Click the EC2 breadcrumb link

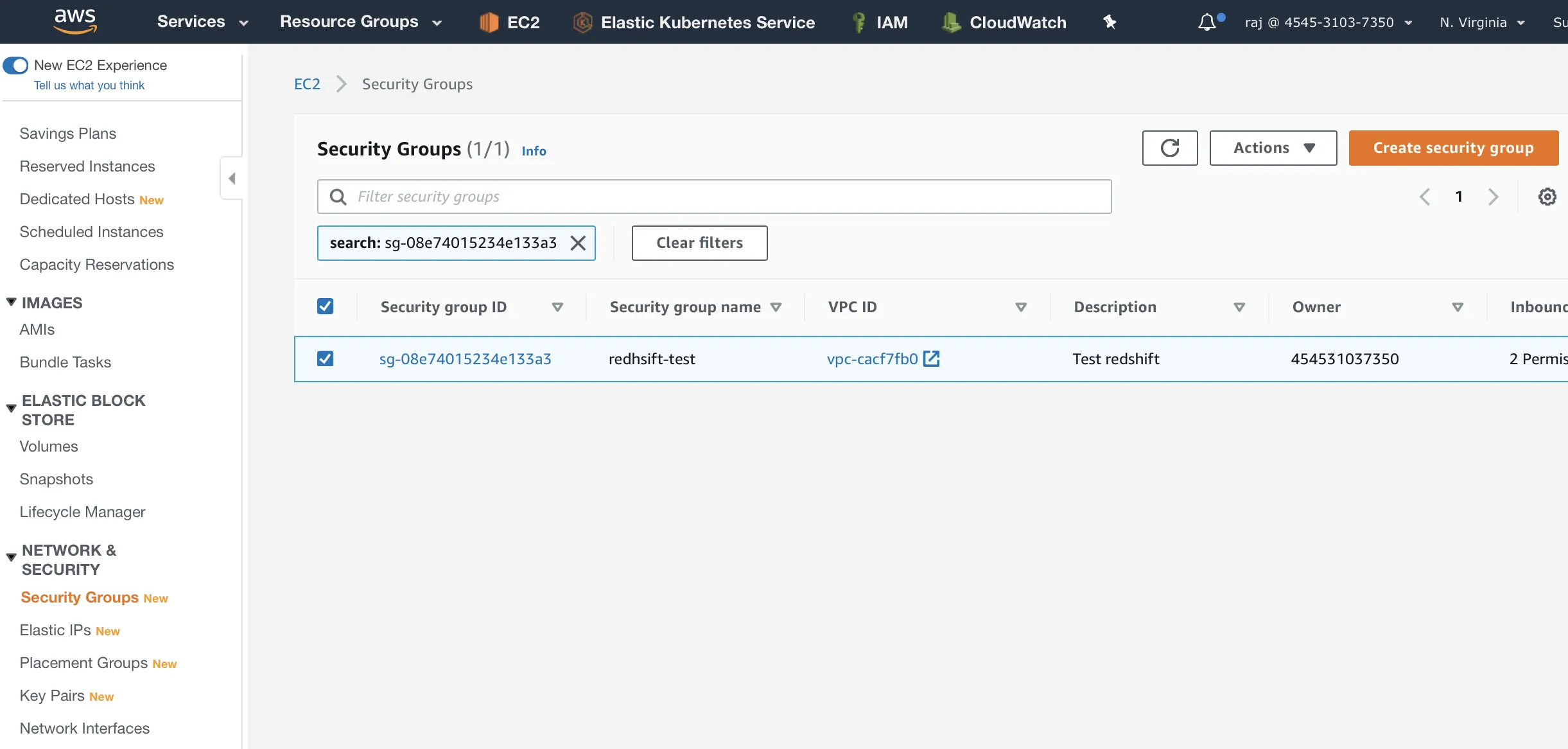pyautogui.click(x=307, y=84)
